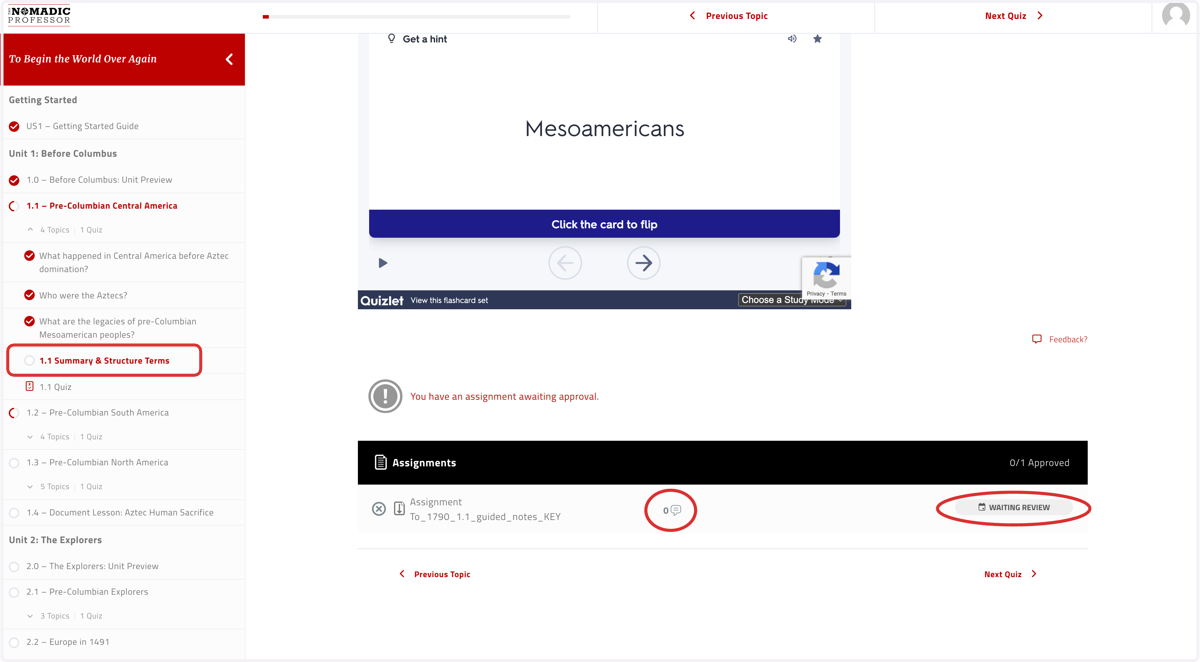Viewport: 1200px width, 662px height.
Task: Click the course progress bar
Action: [x=416, y=16]
